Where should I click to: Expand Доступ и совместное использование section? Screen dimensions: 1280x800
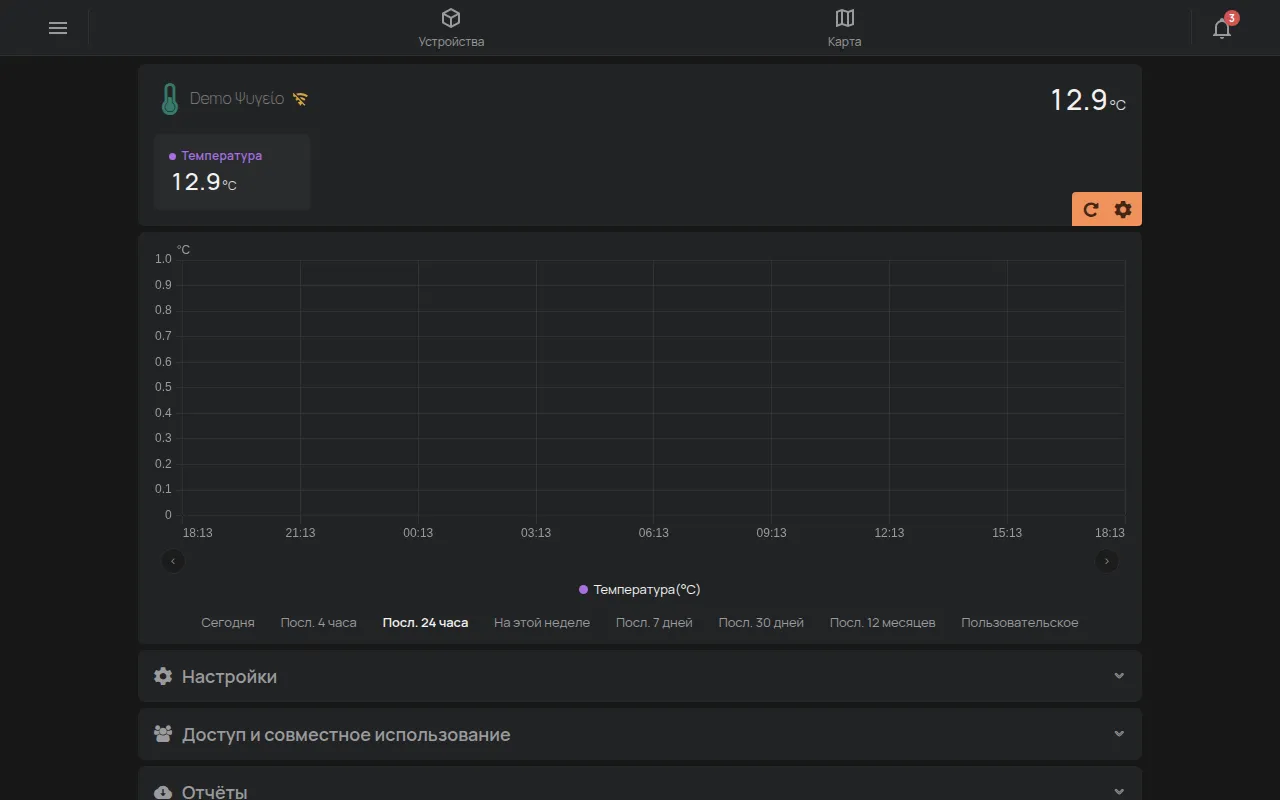tap(640, 734)
